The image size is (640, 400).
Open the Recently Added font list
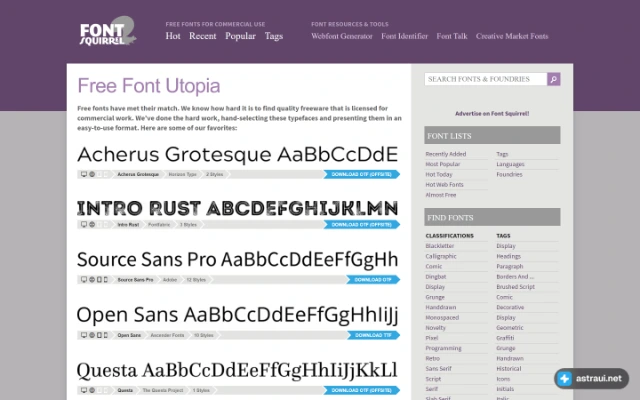tap(446, 154)
